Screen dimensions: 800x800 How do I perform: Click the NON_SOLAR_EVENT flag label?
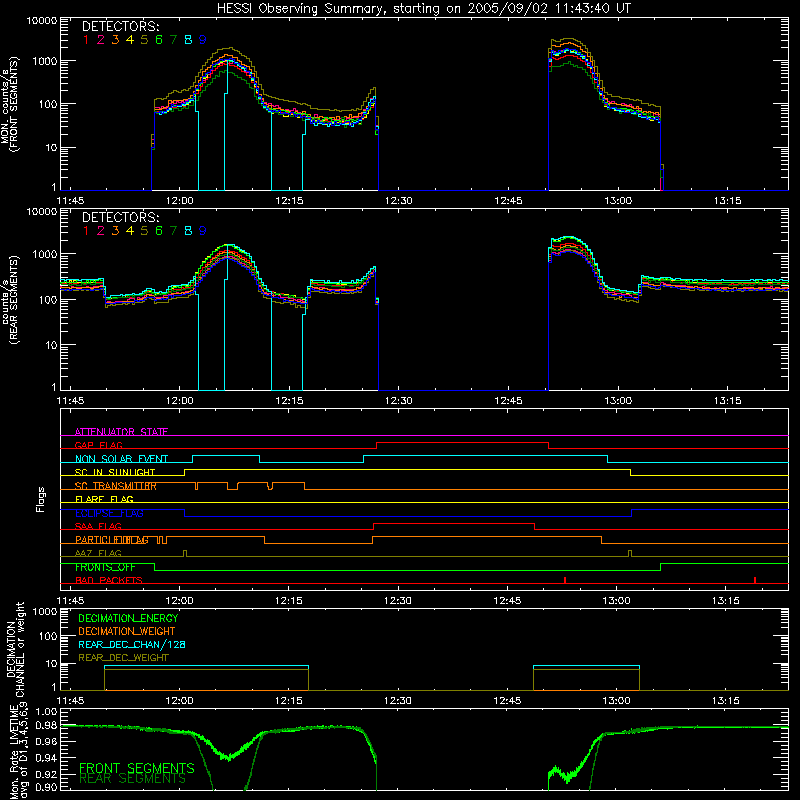(121, 459)
